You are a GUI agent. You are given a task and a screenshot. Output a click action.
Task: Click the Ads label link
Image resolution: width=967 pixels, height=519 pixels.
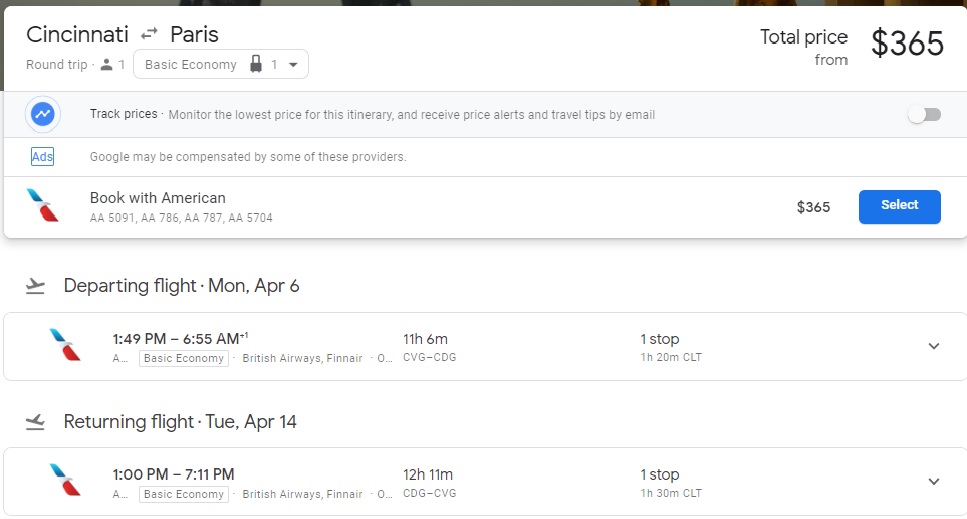(x=42, y=157)
